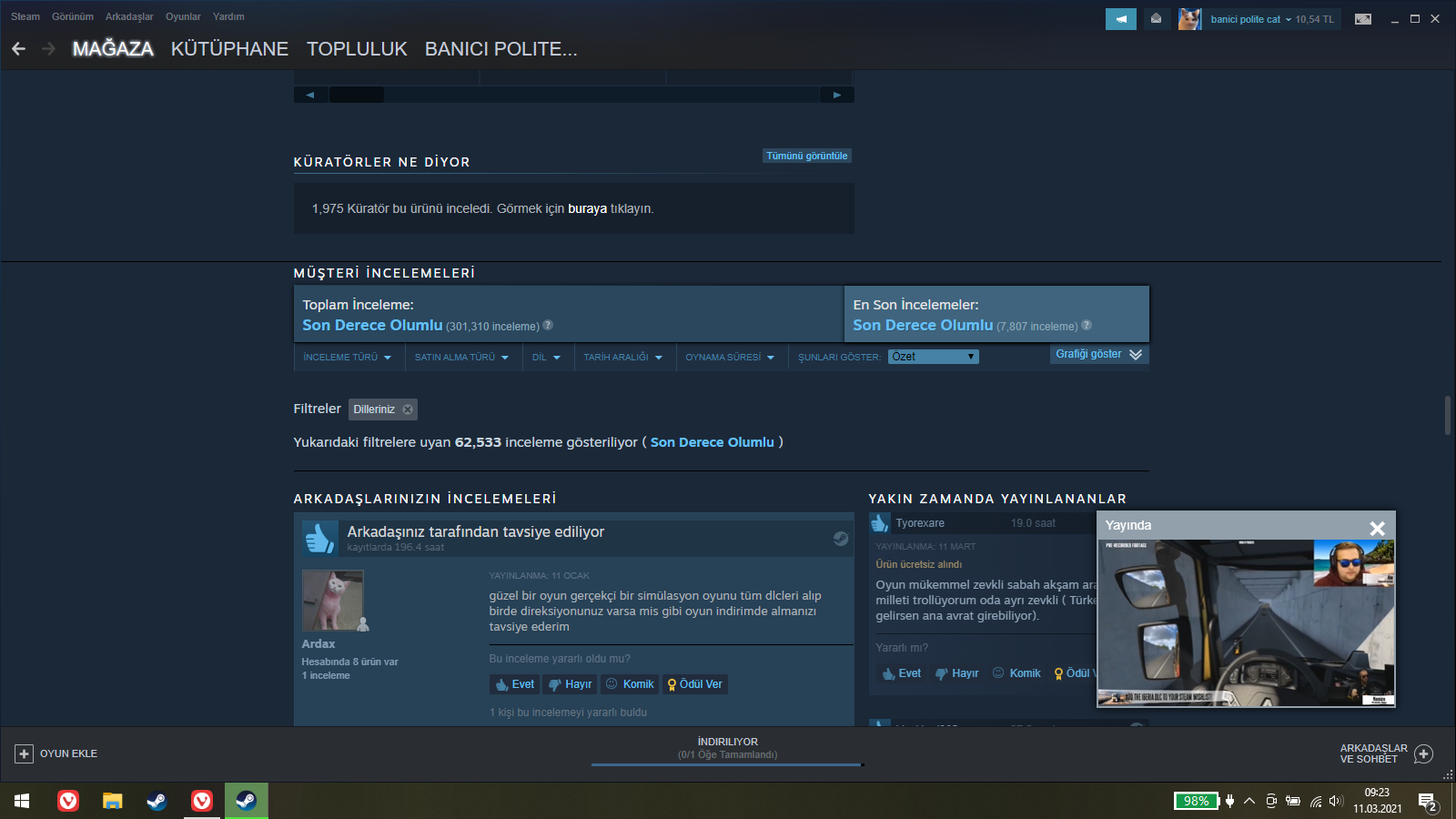
Task: Go back using the back arrow
Action: (x=18, y=49)
